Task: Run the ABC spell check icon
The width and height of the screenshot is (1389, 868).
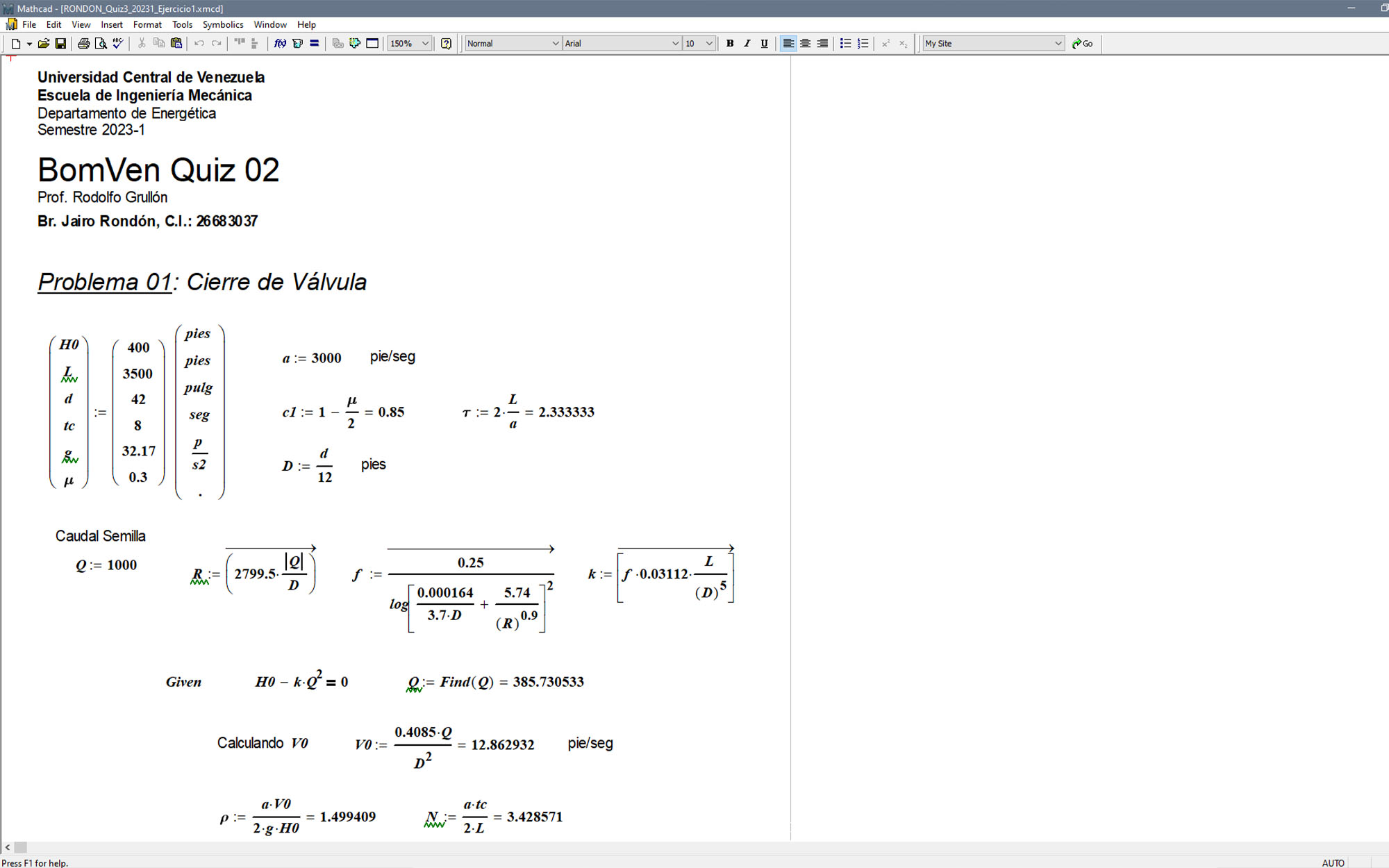Action: 118,43
